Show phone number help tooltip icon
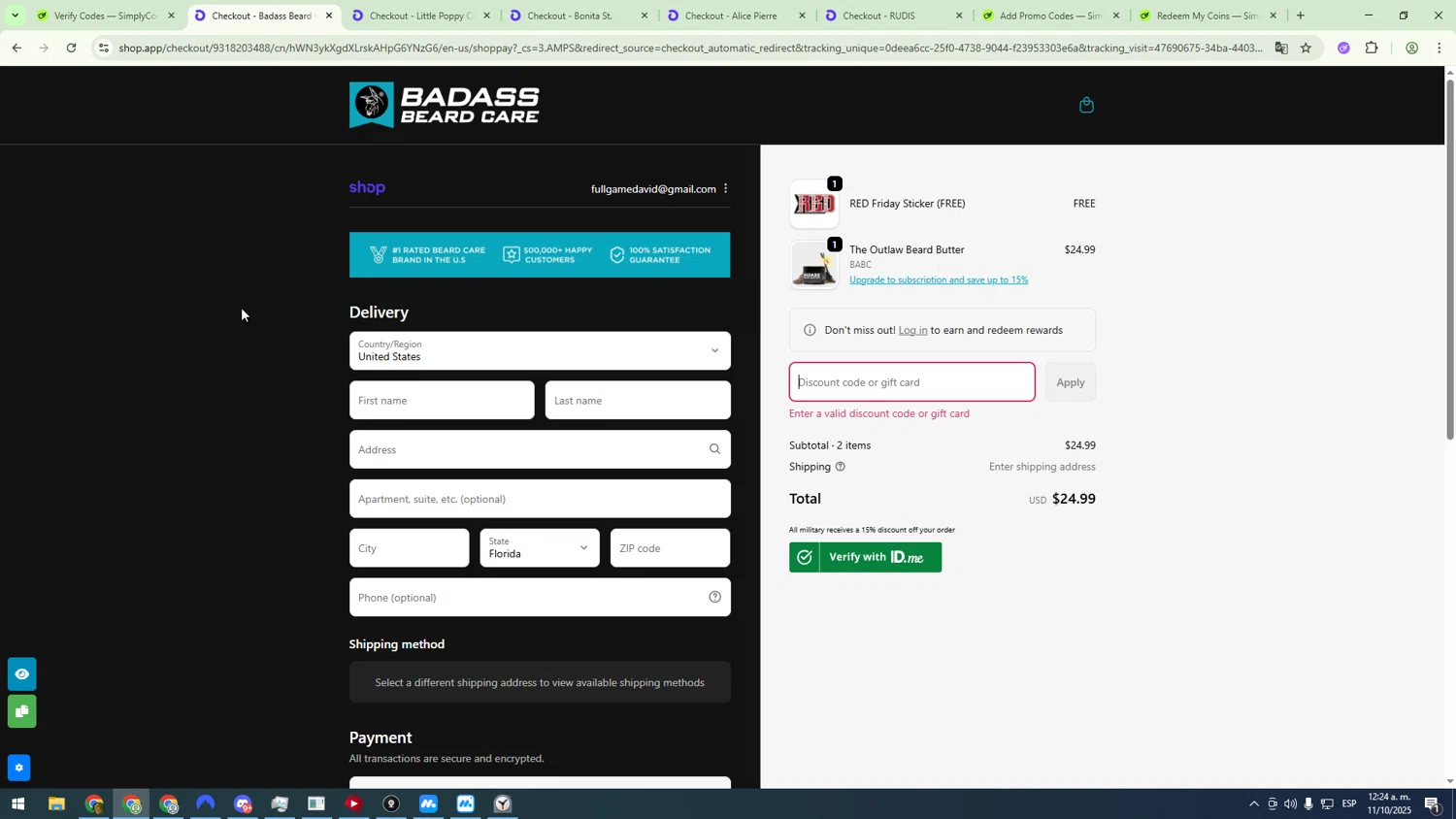The width and height of the screenshot is (1456, 819). (x=714, y=598)
